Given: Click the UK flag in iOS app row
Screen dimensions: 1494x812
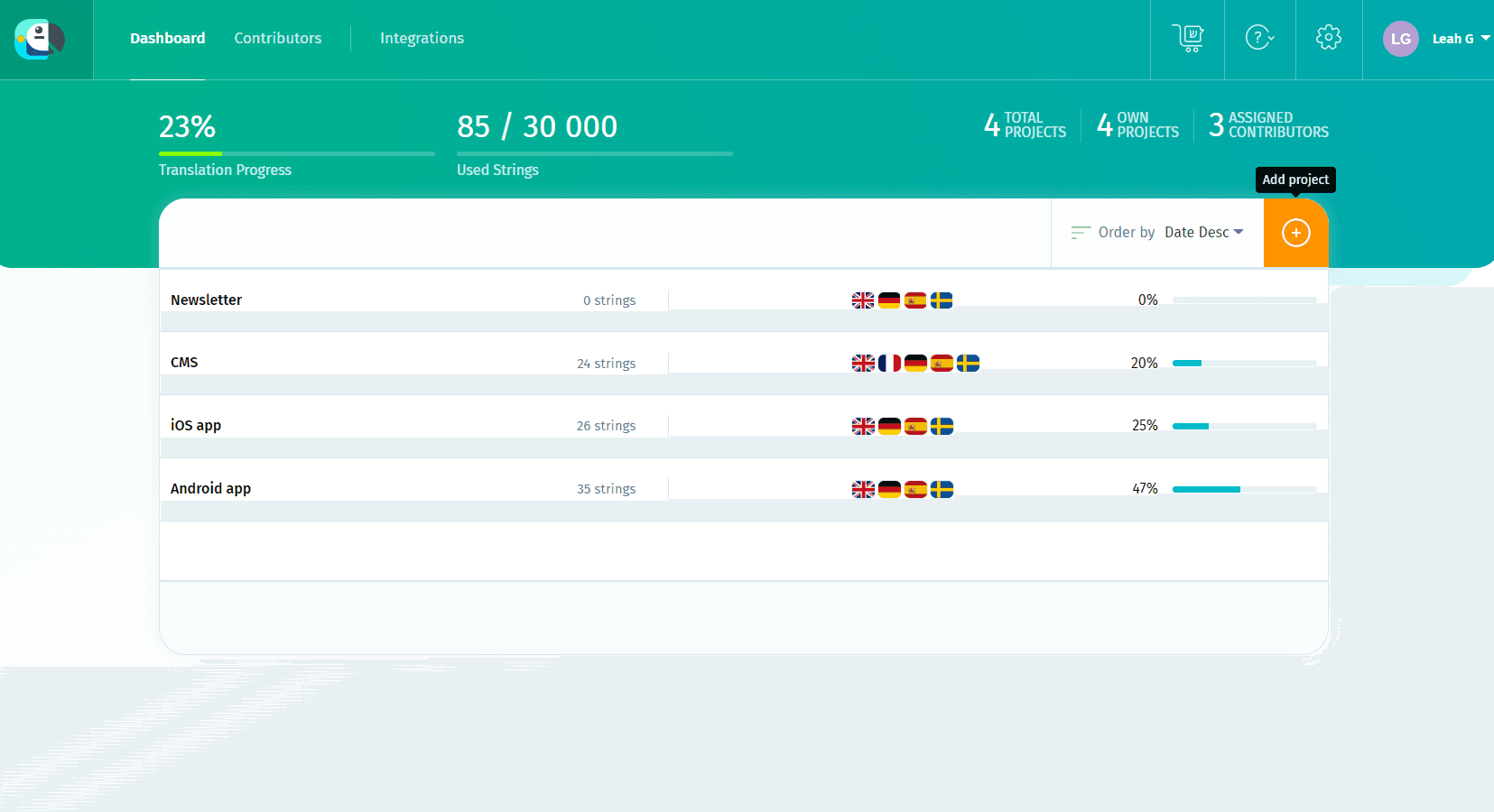Looking at the screenshot, I should (863, 426).
